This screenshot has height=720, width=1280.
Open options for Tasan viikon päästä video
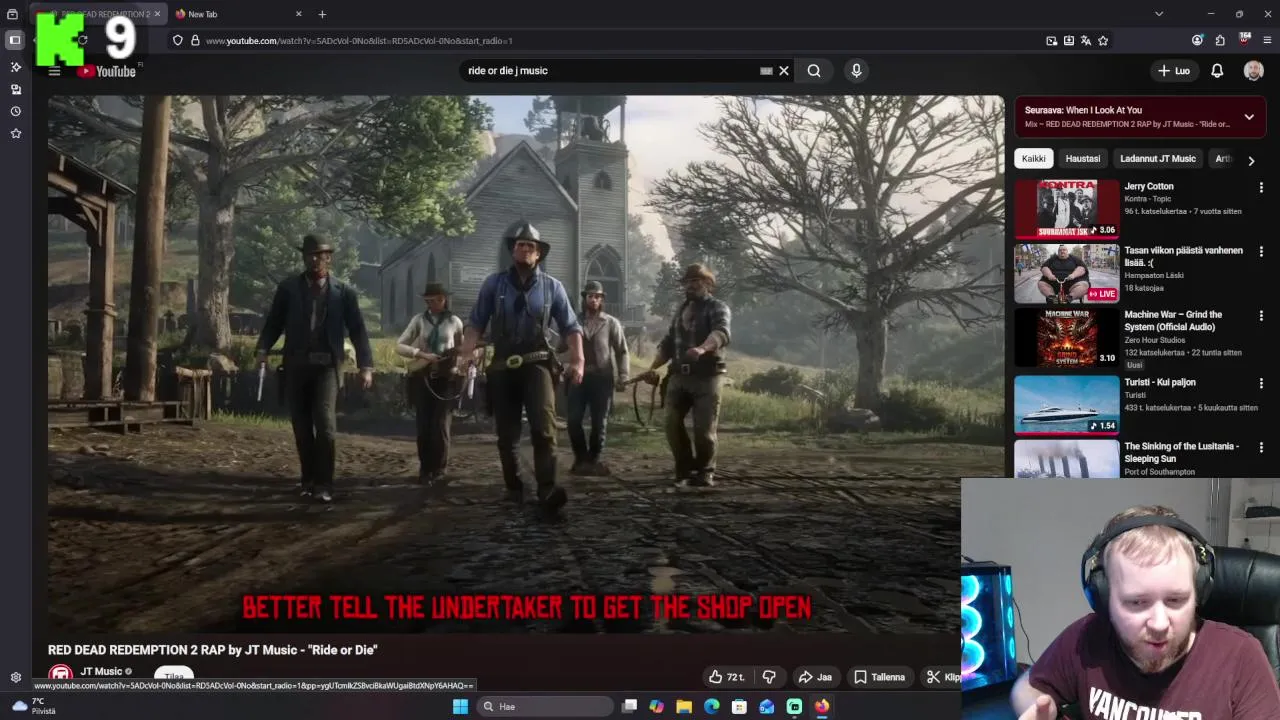coord(1261,251)
